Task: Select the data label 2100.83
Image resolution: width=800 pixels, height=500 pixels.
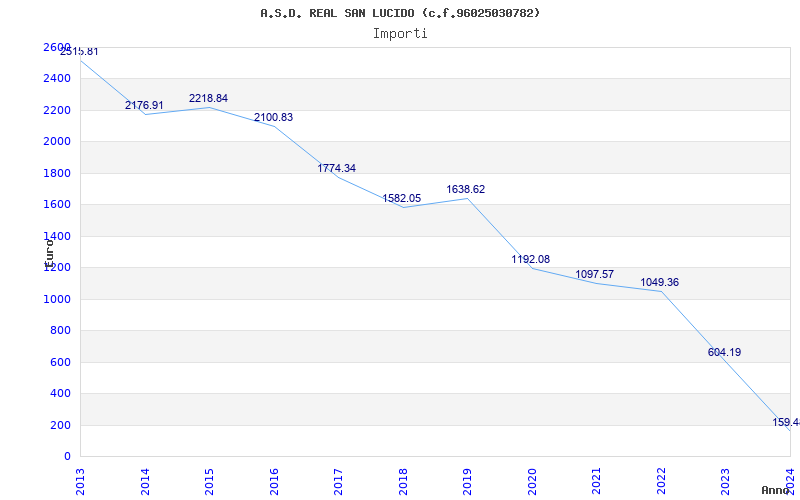Action: [273, 117]
